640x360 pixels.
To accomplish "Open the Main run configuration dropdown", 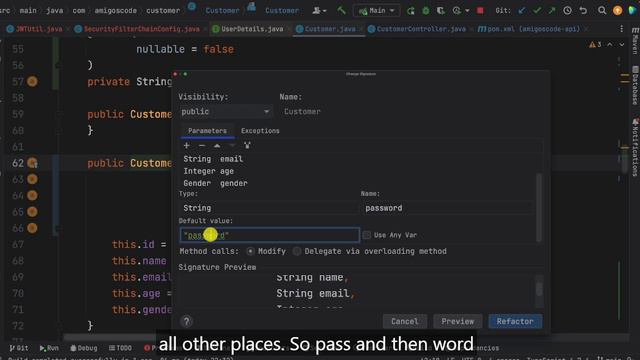I will [376, 11].
